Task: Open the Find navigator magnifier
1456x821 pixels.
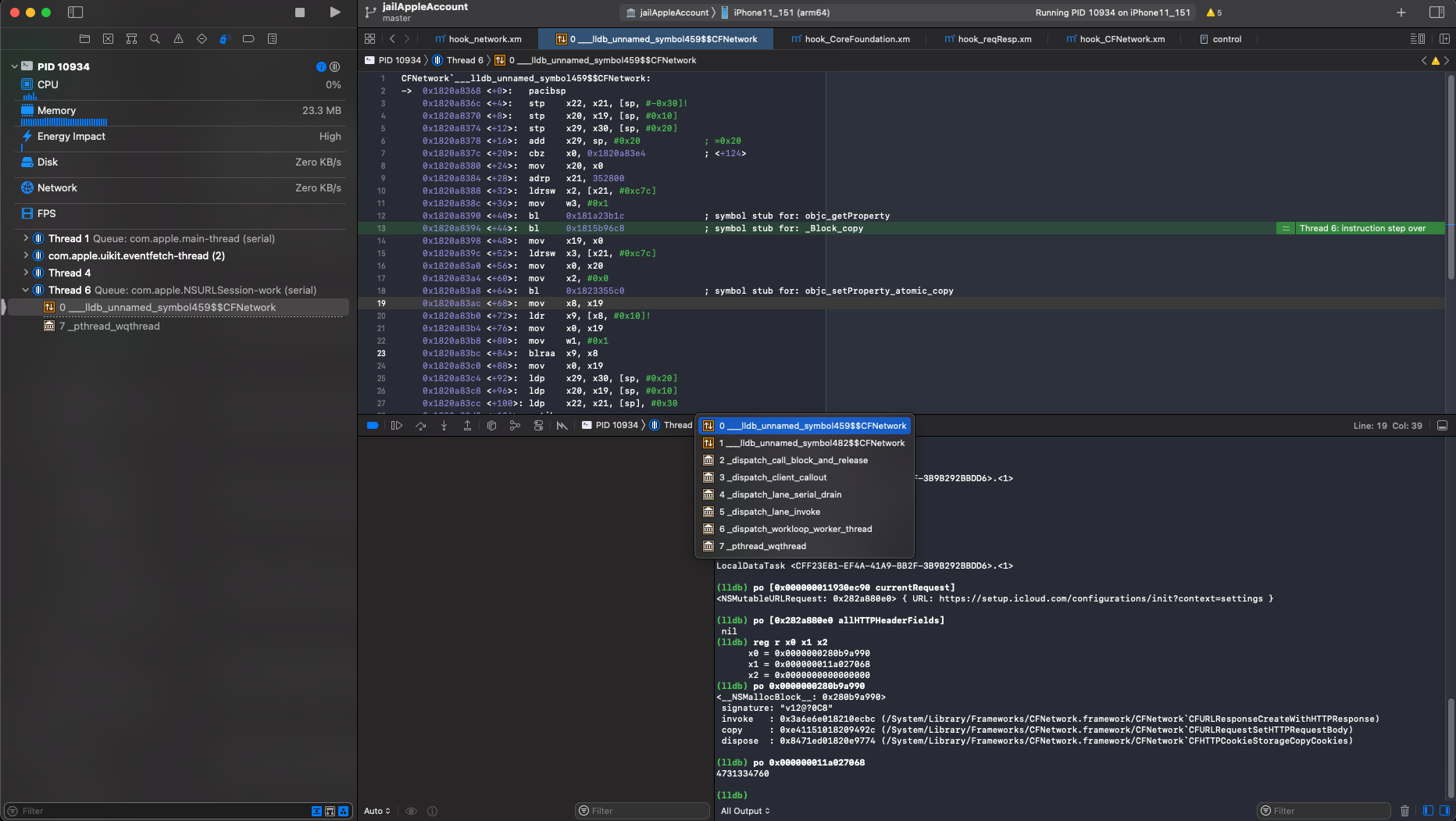Action: coord(155,38)
